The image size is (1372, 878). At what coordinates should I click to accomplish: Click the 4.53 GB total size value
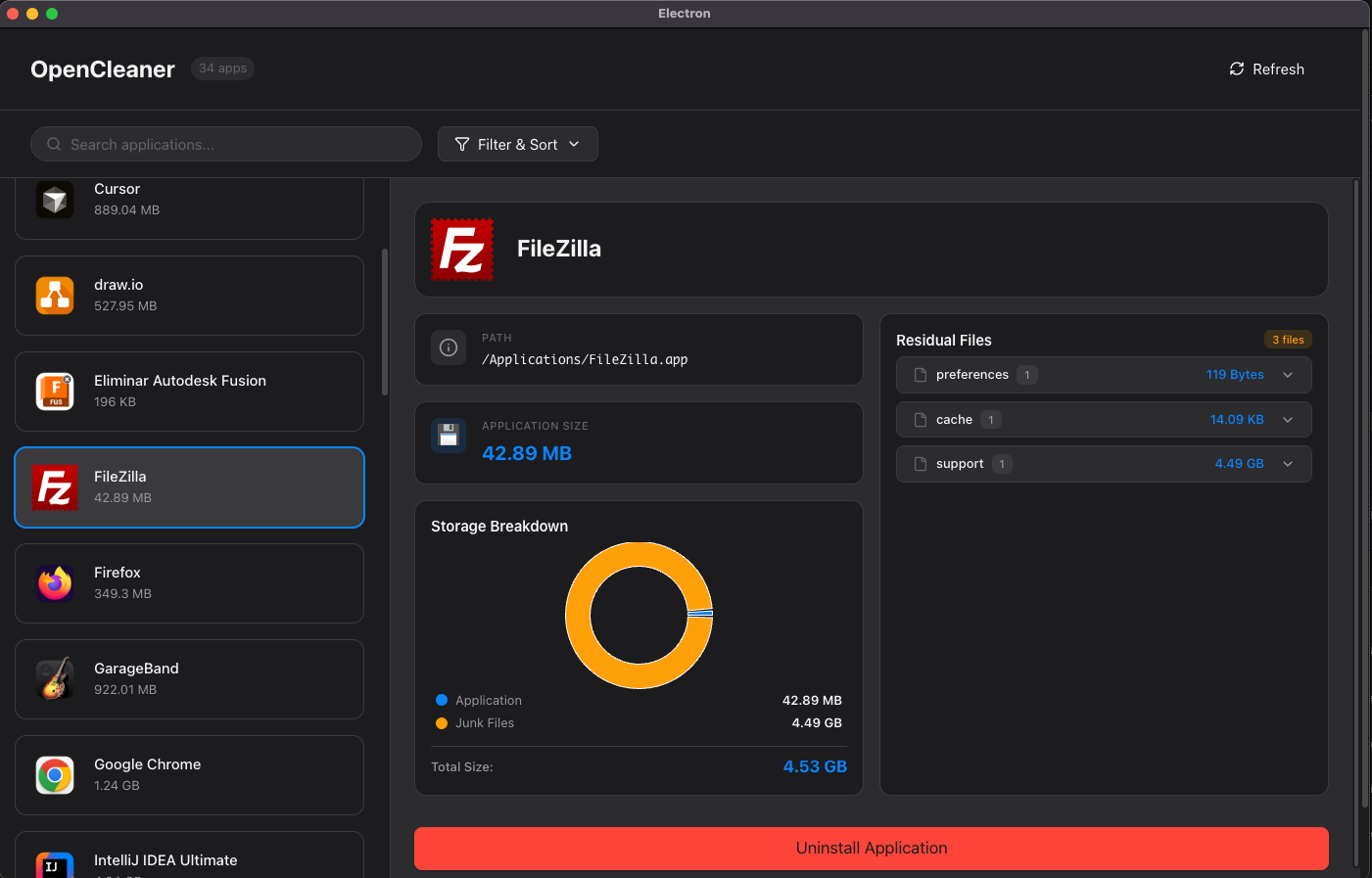[x=815, y=766]
